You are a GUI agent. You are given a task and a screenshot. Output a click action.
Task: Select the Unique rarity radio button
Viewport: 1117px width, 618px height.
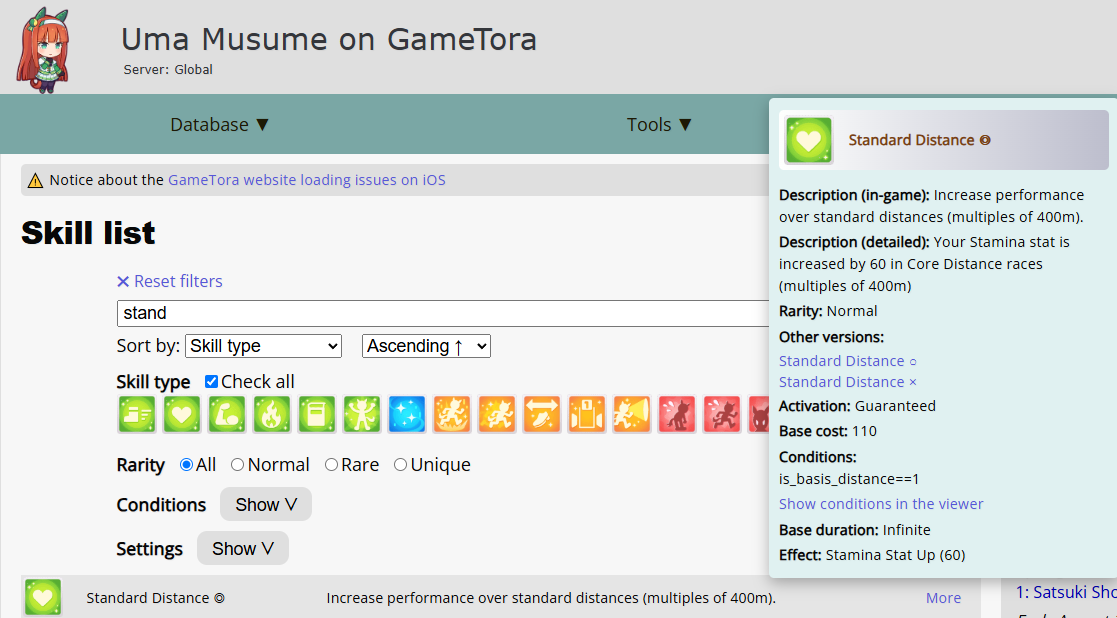400,465
